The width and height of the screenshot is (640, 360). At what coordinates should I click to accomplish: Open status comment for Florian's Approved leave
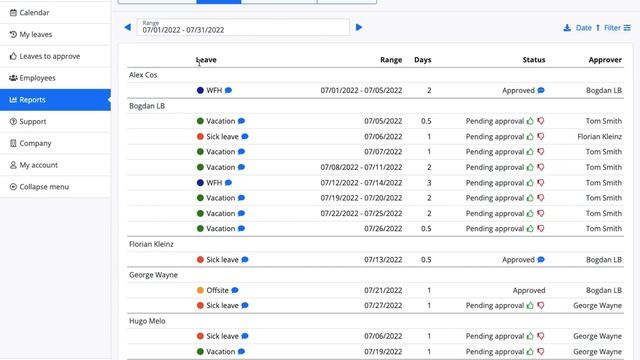click(x=541, y=260)
